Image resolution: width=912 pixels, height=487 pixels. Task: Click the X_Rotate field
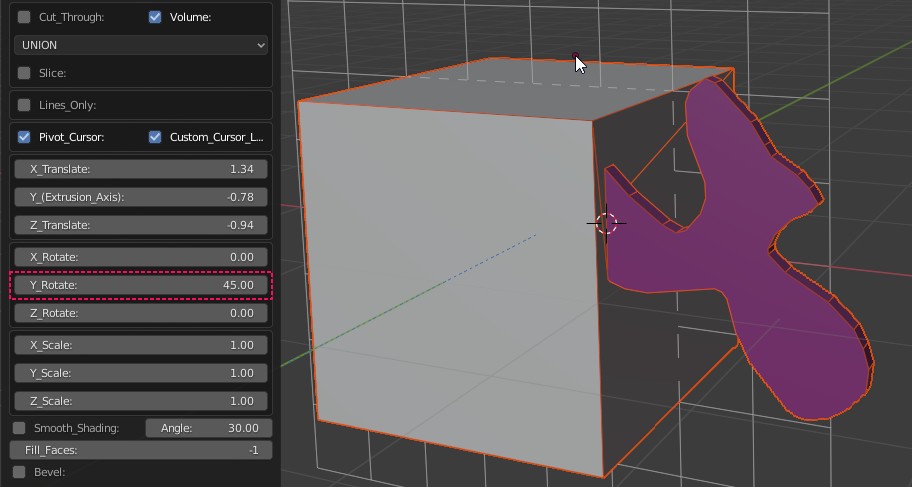click(x=141, y=257)
